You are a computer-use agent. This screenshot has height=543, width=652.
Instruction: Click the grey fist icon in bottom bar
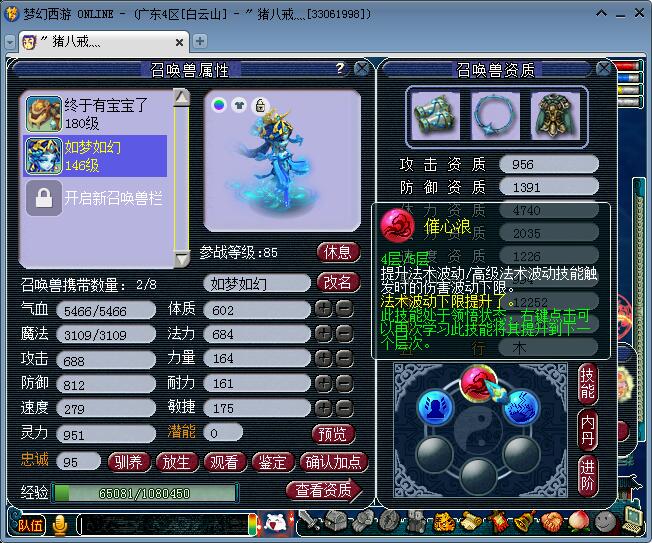pyautogui.click(x=363, y=521)
